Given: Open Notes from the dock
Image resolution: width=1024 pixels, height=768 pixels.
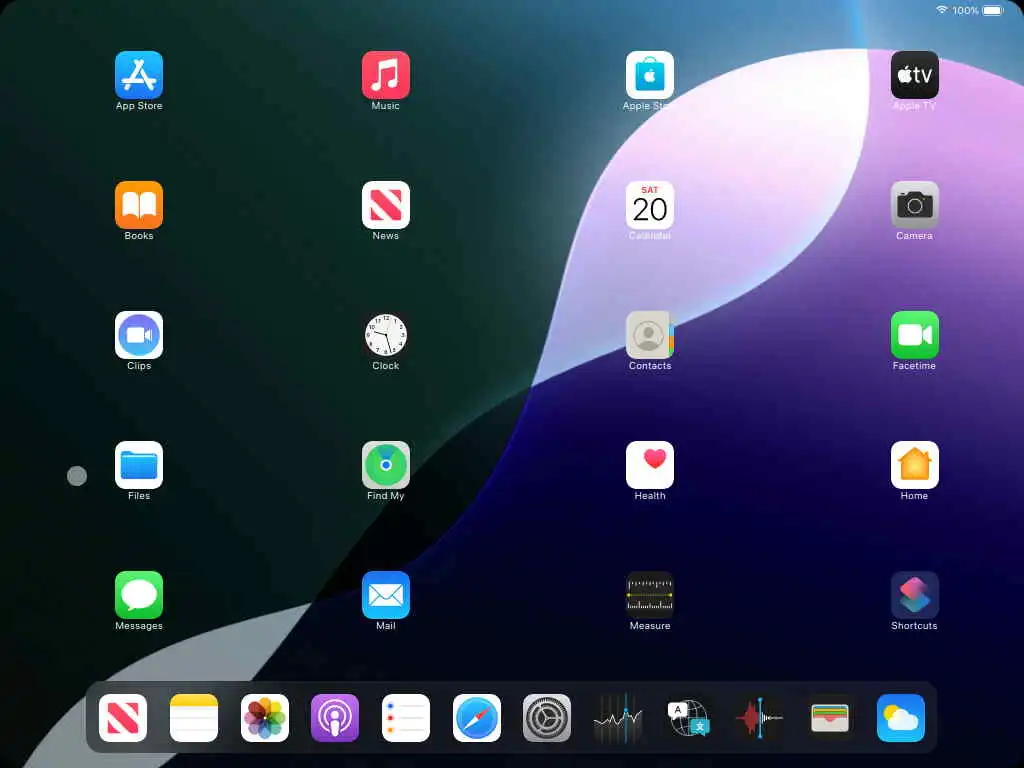Looking at the screenshot, I should coord(193,718).
